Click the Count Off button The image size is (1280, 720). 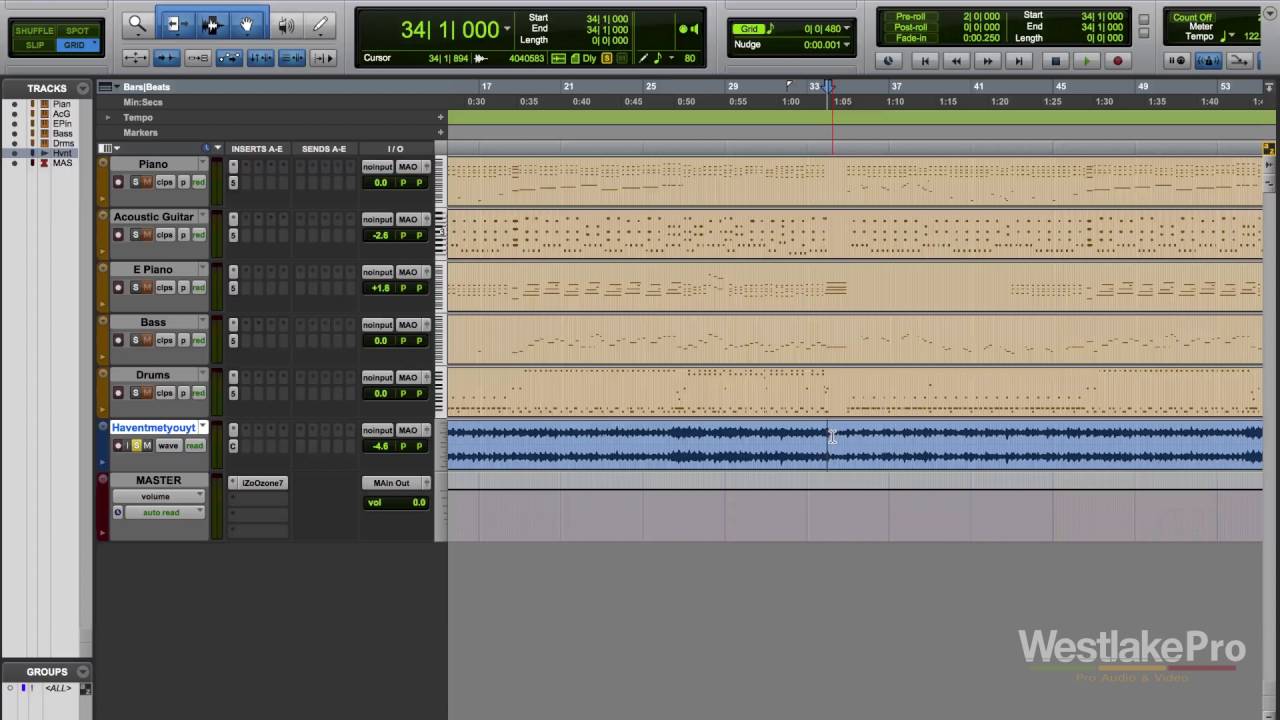coord(1192,17)
